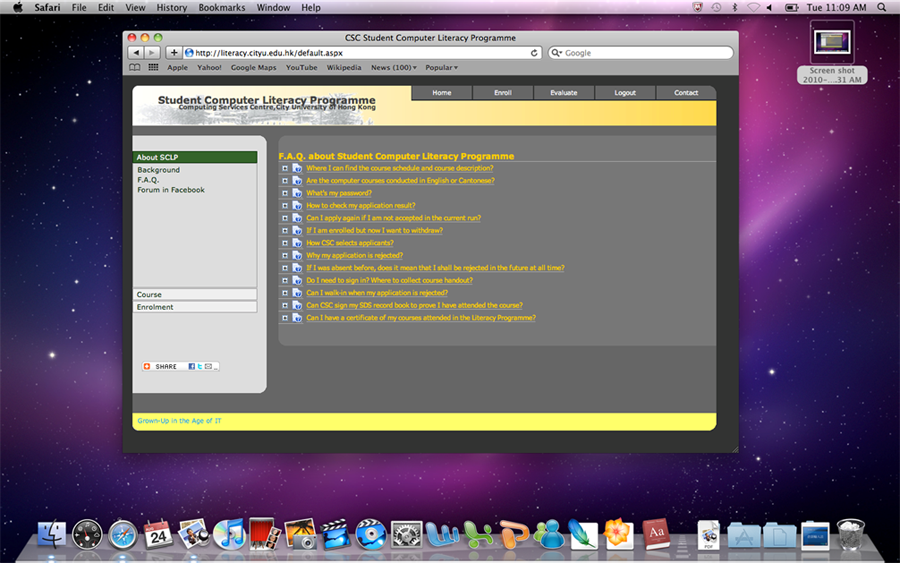The width and height of the screenshot is (900, 563).
Task: Expand "Where I can find the course schedule" question
Action: [285, 168]
